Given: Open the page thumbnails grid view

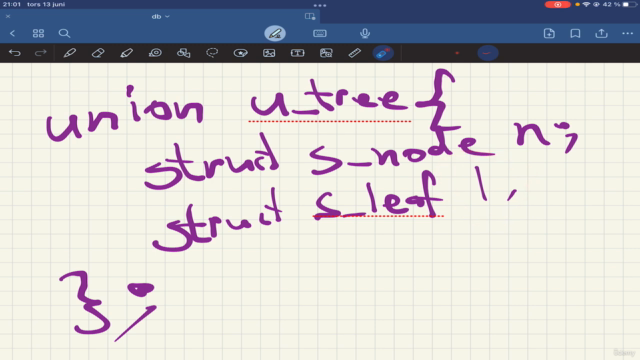Looking at the screenshot, I should point(38,33).
